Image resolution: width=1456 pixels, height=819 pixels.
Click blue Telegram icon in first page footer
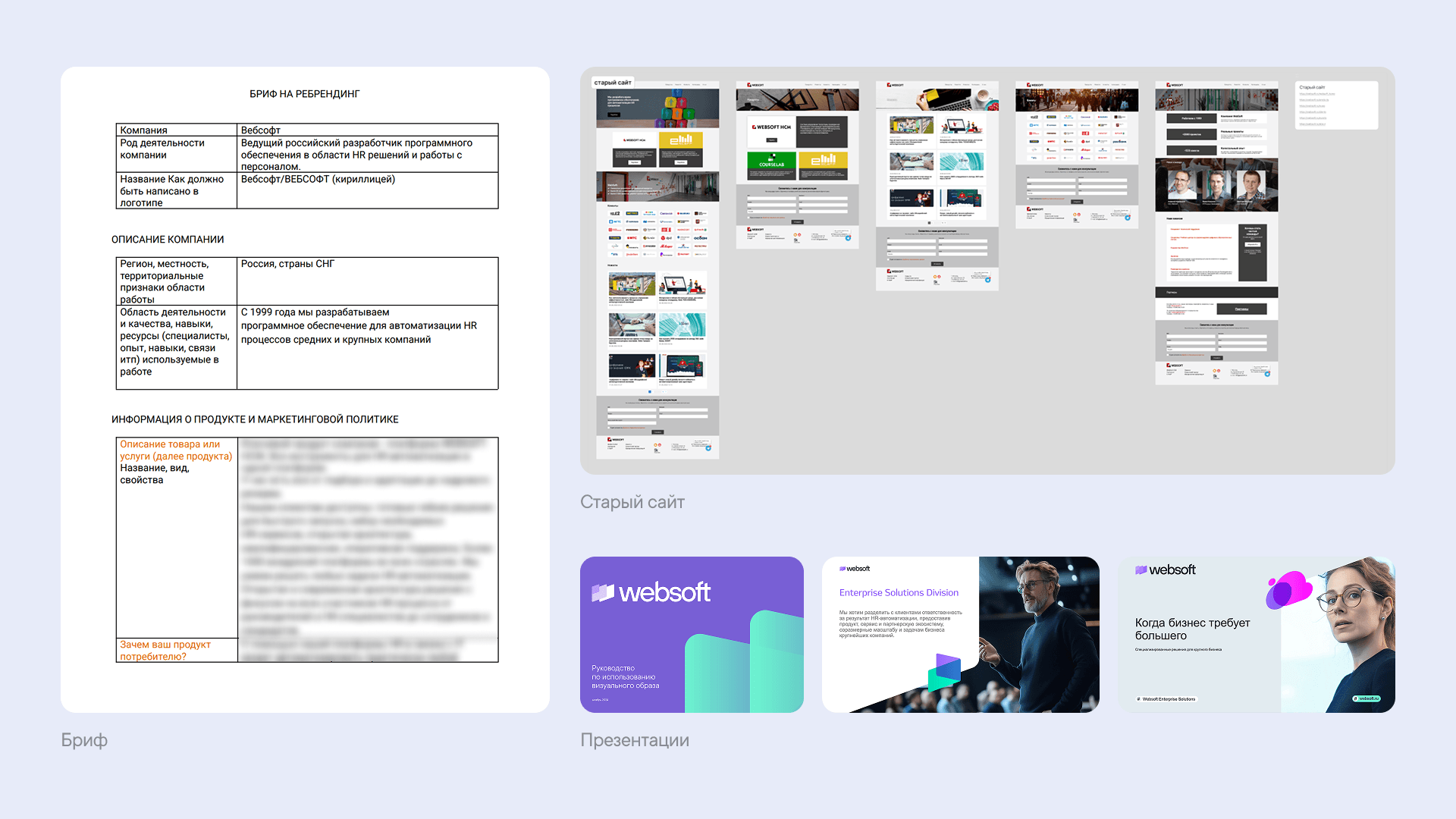click(708, 448)
